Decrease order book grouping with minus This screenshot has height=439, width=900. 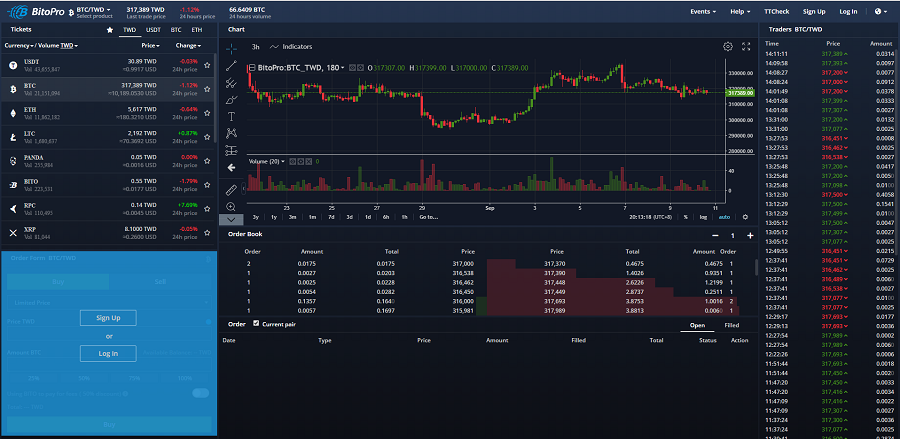(x=715, y=235)
